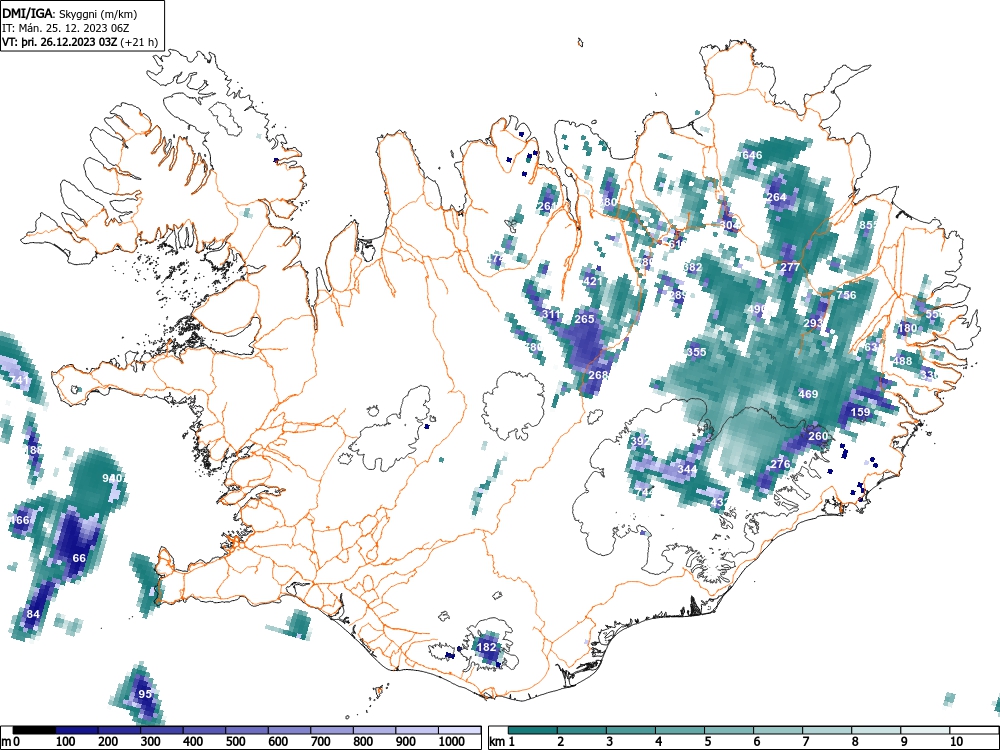Click the 268 visibility value
Viewport: 1000px width, 750px height.
[598, 375]
